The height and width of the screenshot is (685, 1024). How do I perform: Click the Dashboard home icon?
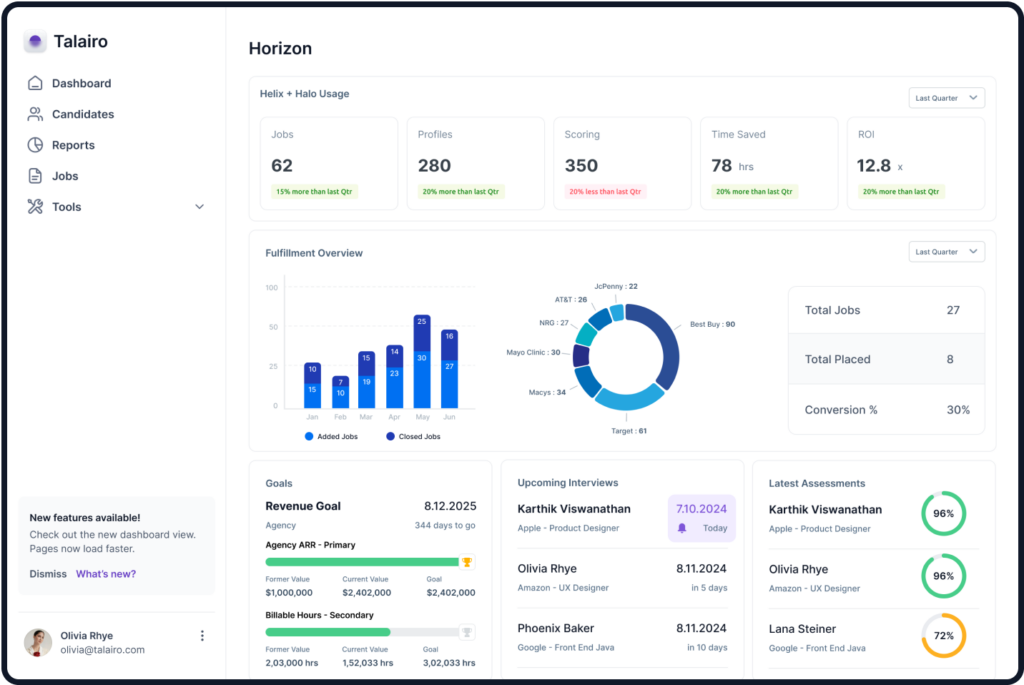(x=35, y=83)
